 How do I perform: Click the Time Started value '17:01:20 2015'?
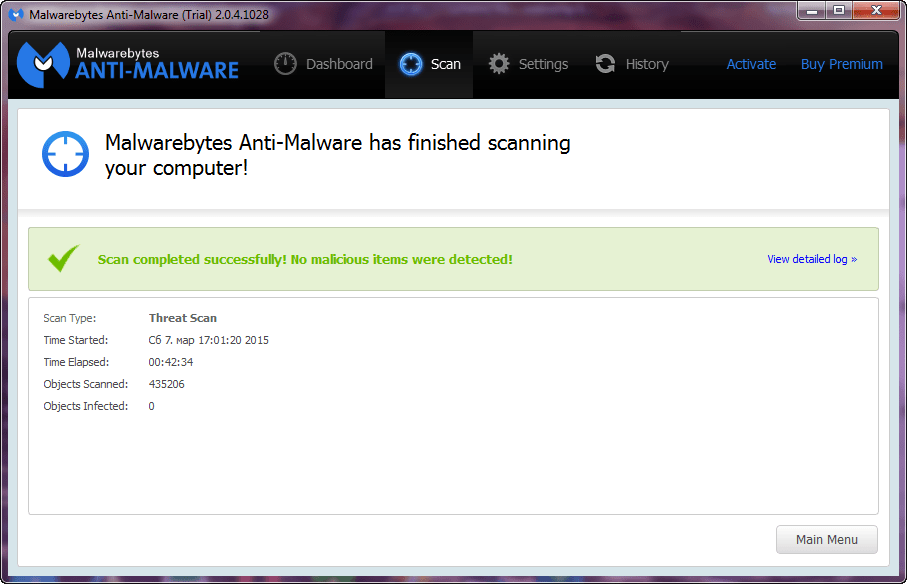pos(233,340)
